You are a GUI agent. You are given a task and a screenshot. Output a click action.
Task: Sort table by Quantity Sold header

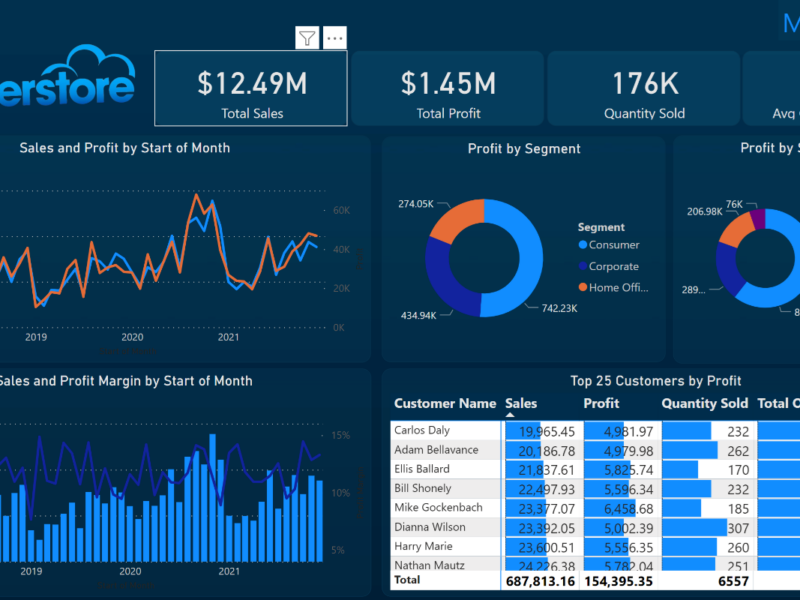click(704, 403)
